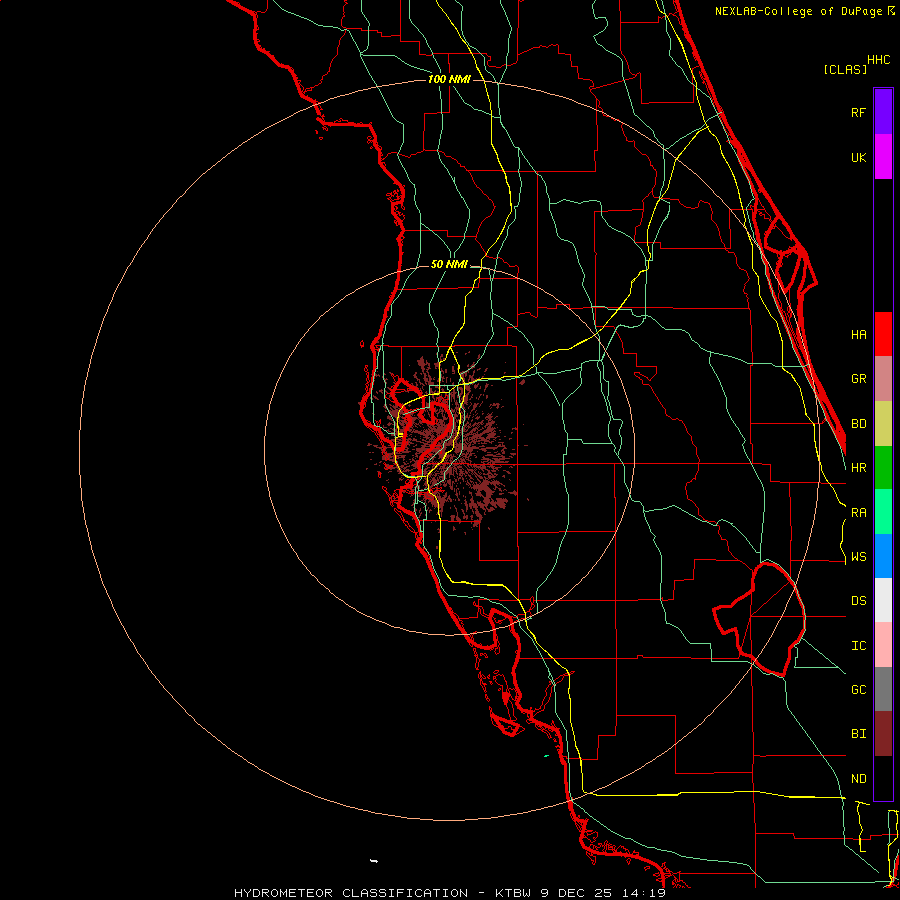Viewport: 900px width, 900px height.
Task: Click the HHC product label
Action: [x=879, y=60]
